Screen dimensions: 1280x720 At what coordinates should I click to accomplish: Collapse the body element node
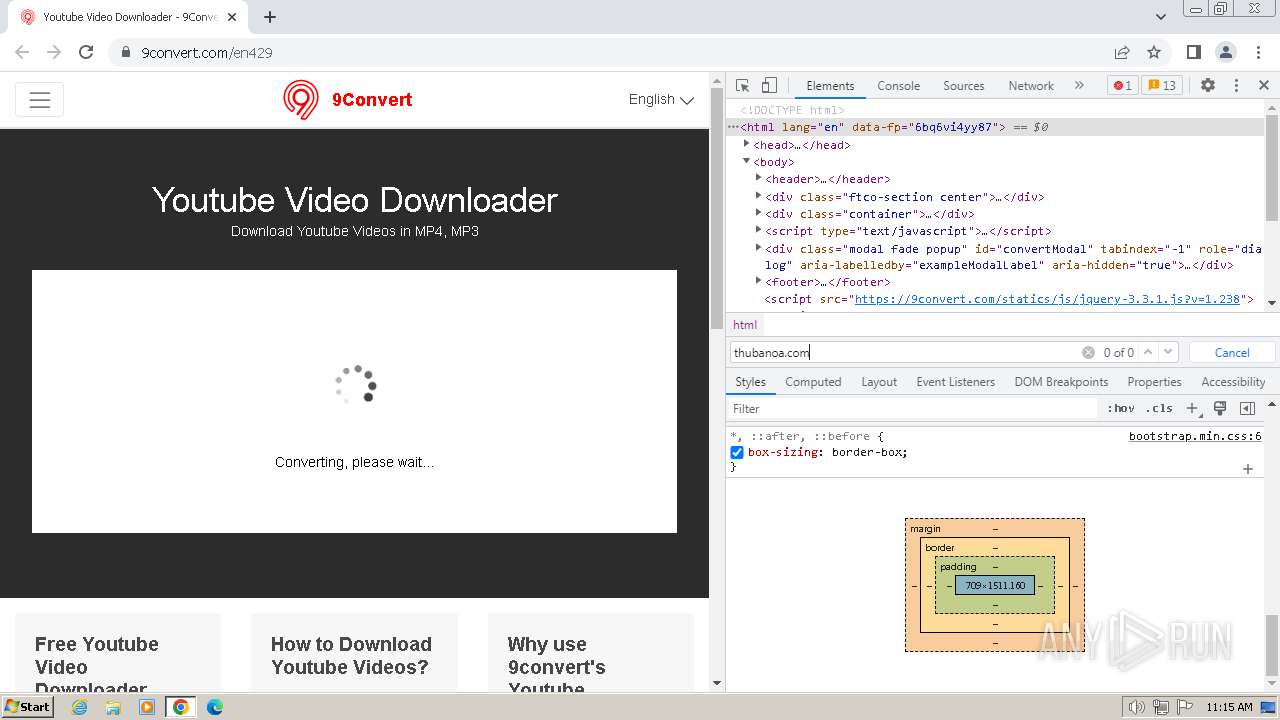(746, 161)
